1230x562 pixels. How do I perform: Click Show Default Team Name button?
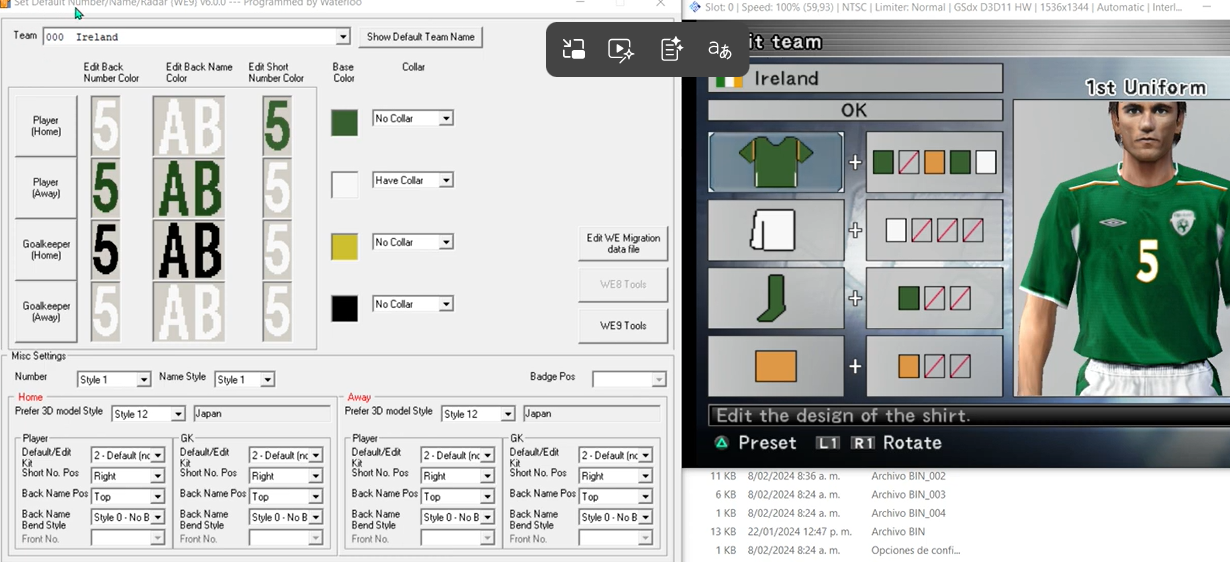pyautogui.click(x=421, y=37)
